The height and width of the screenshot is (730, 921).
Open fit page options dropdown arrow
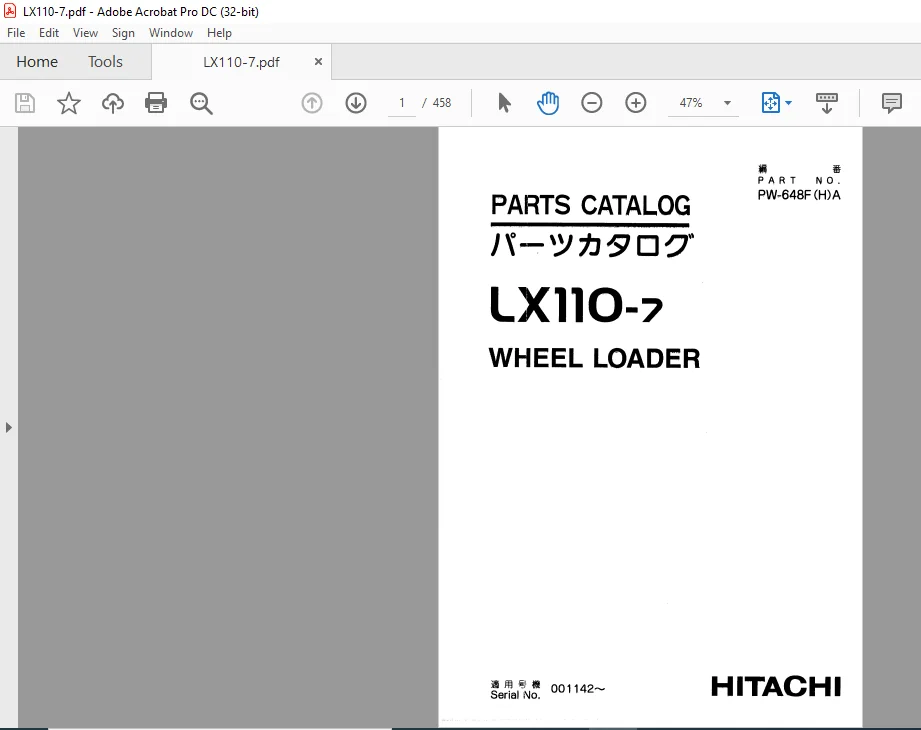click(x=788, y=103)
